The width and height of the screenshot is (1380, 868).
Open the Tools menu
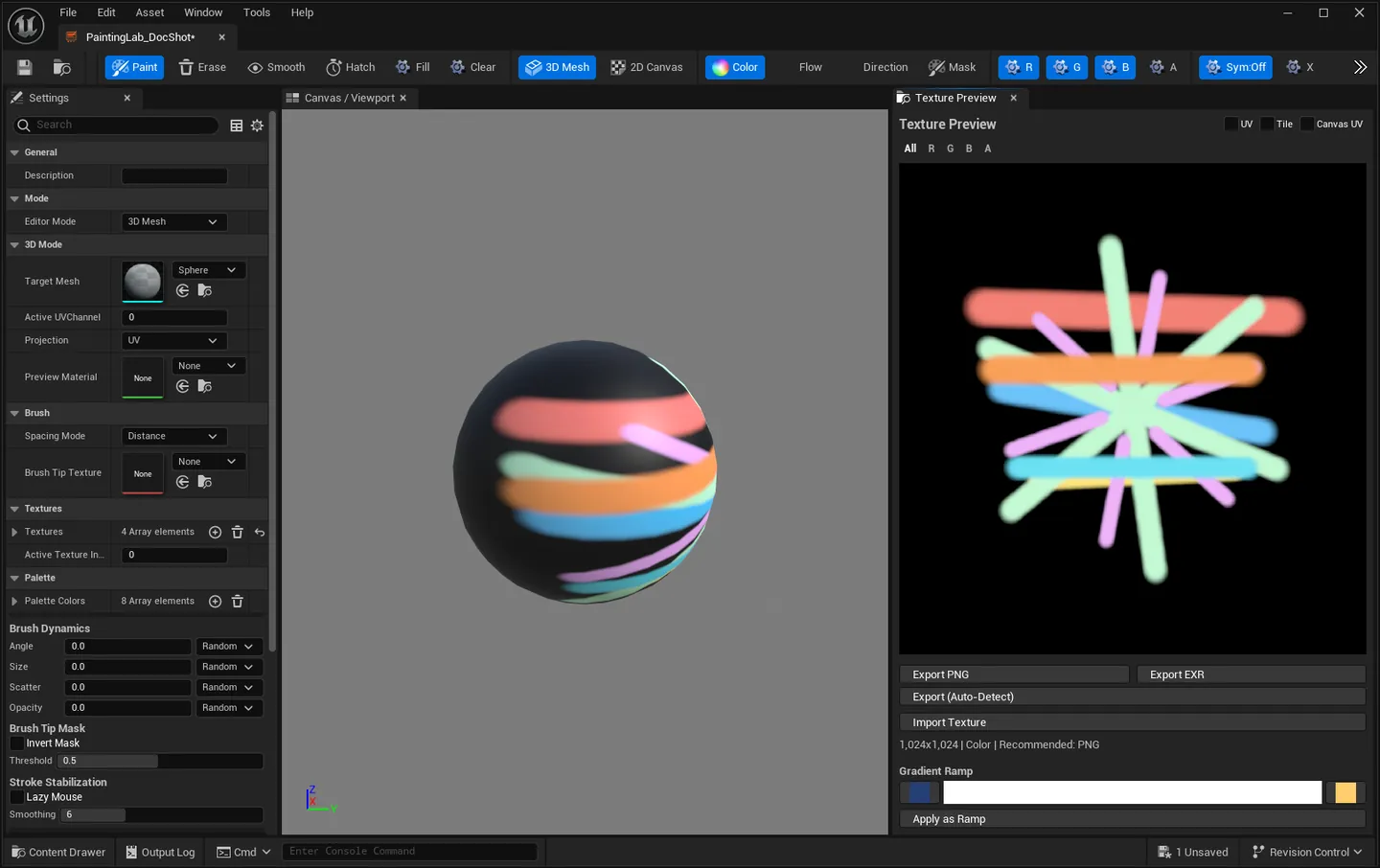coord(257,12)
